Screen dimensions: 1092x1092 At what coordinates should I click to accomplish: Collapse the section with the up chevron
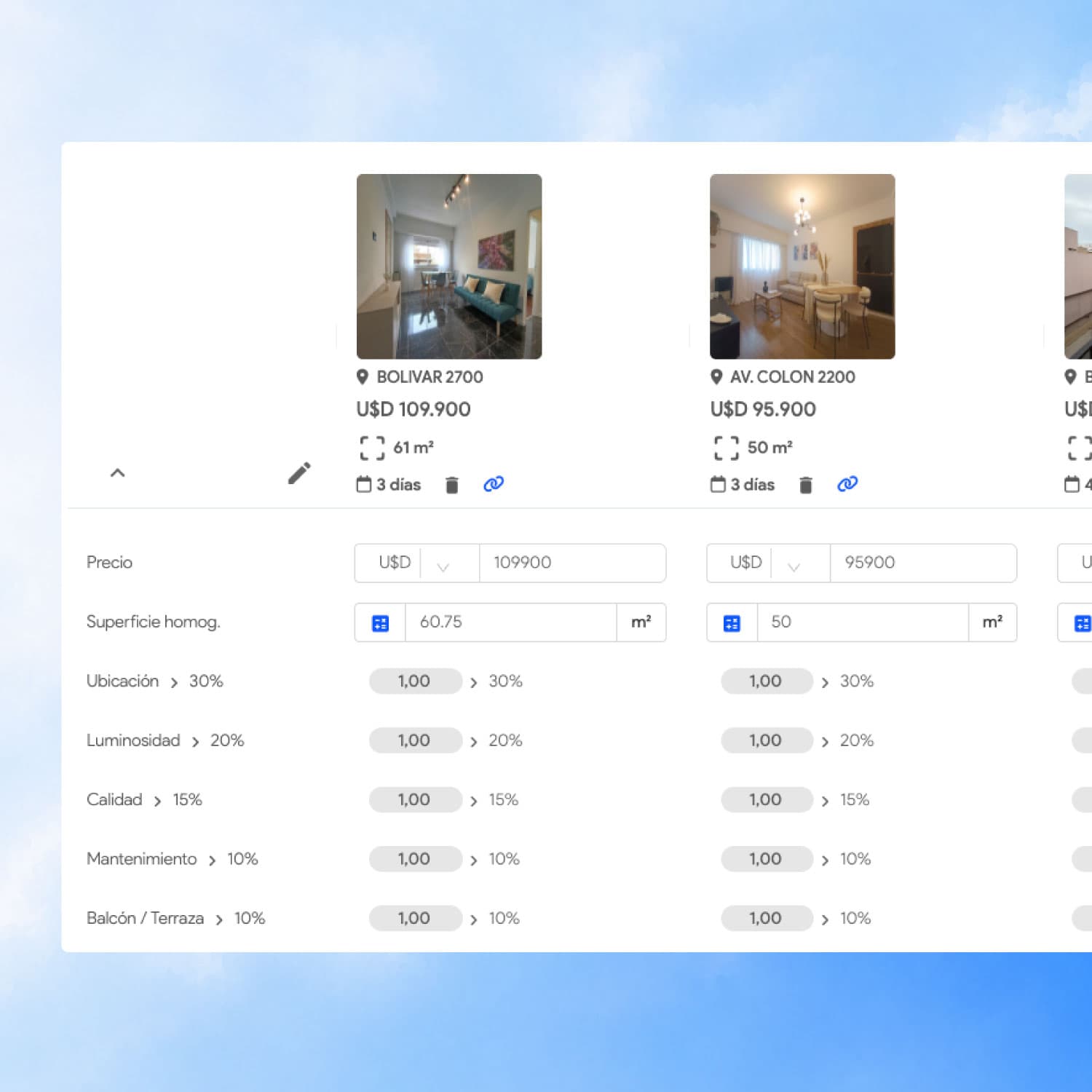pyautogui.click(x=117, y=473)
